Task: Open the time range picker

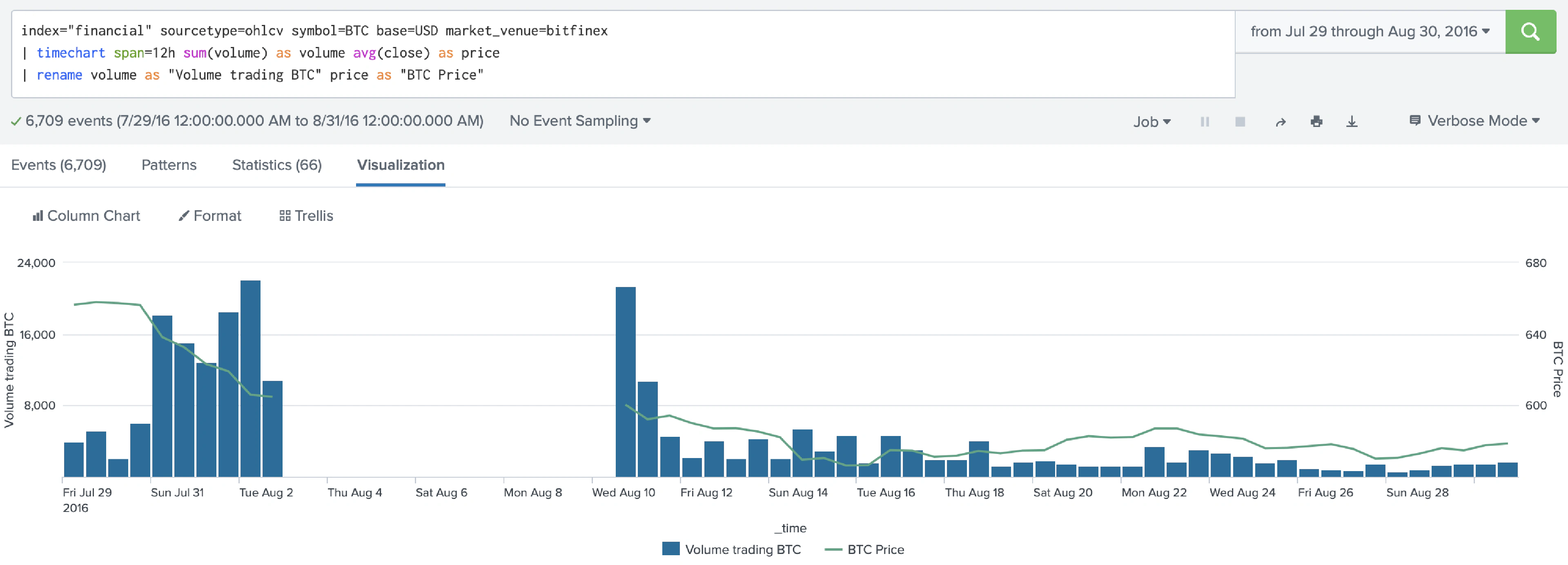Action: pyautogui.click(x=1370, y=32)
